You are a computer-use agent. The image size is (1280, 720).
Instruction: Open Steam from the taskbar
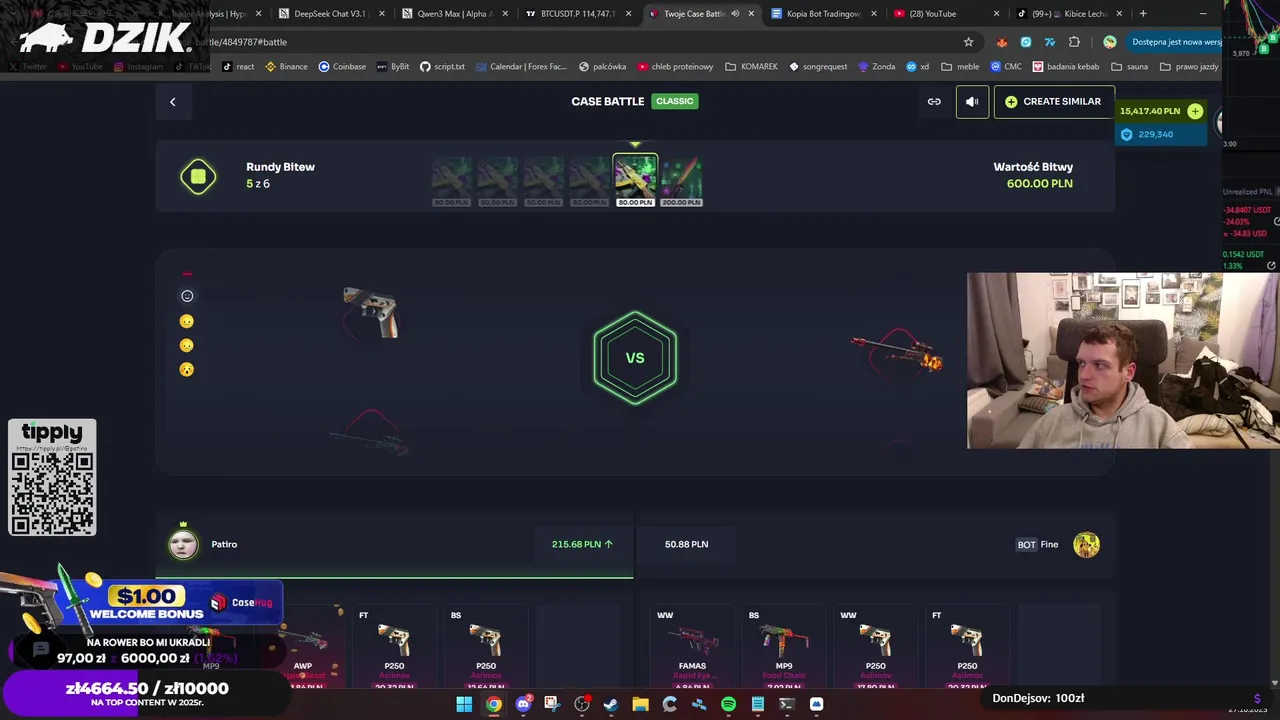611,704
